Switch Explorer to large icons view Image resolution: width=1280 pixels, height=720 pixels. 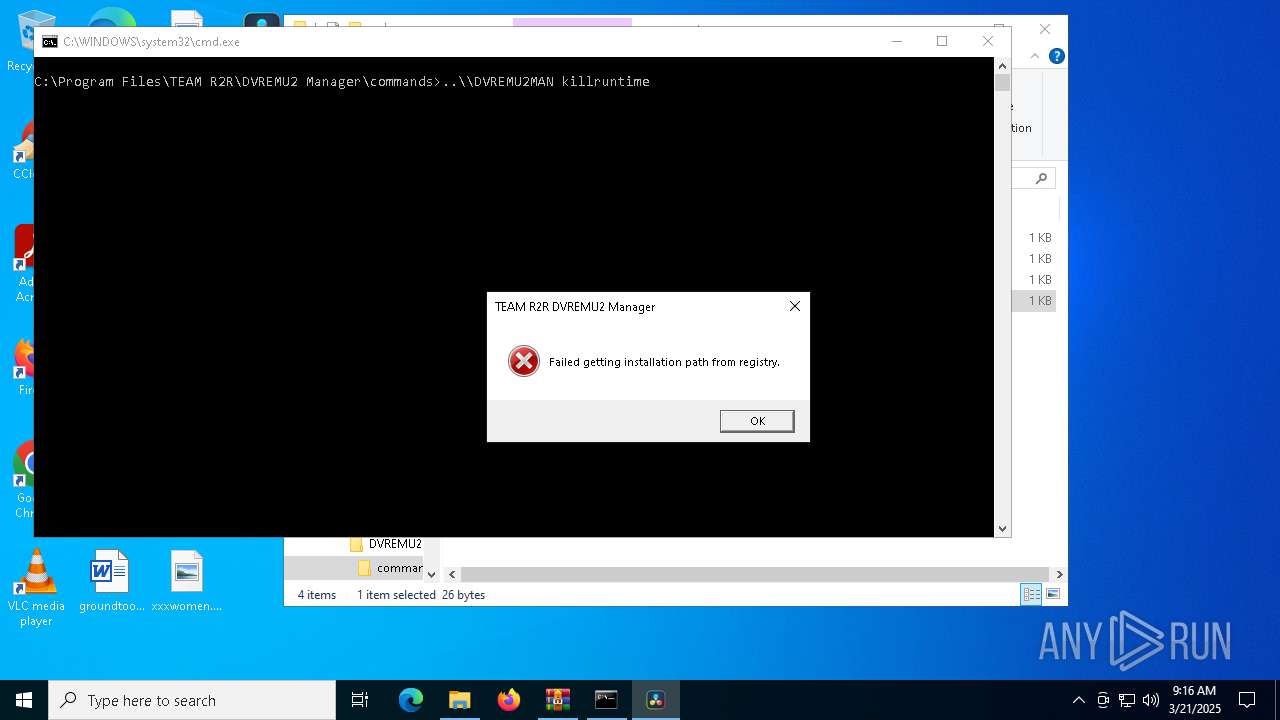coord(1053,594)
